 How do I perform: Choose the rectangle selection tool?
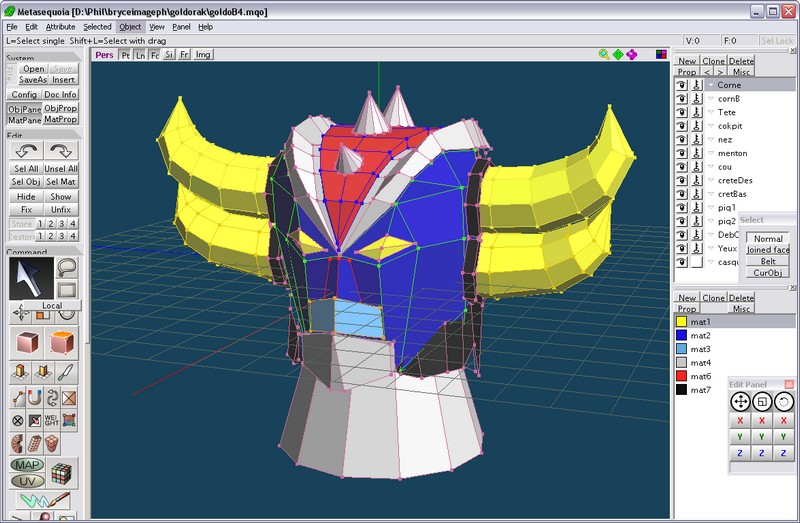67,289
